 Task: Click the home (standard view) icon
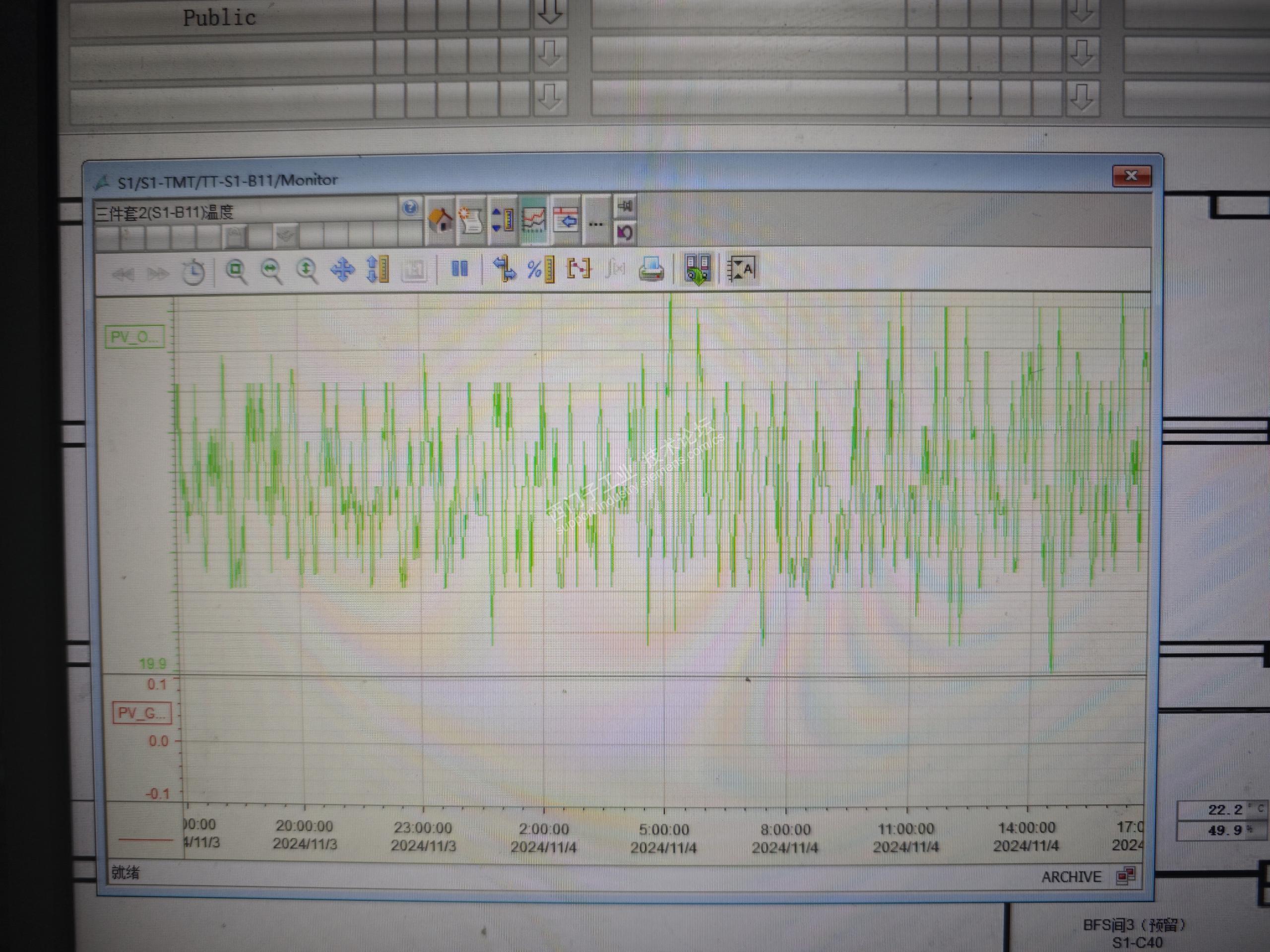(x=441, y=220)
